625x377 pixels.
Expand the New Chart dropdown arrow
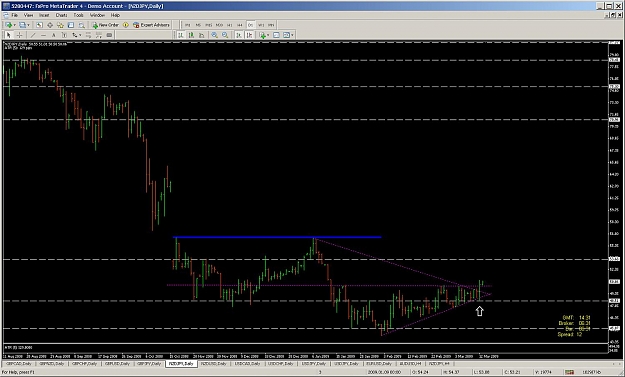(x=14, y=25)
